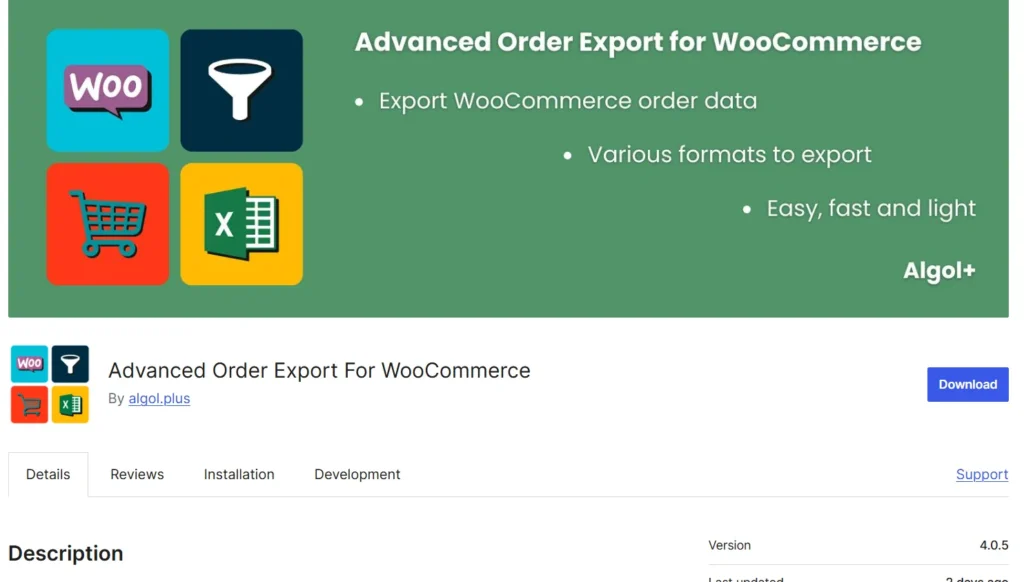This screenshot has height=582, width=1024.
Task: Visit the algol.plus author link
Action: click(159, 398)
